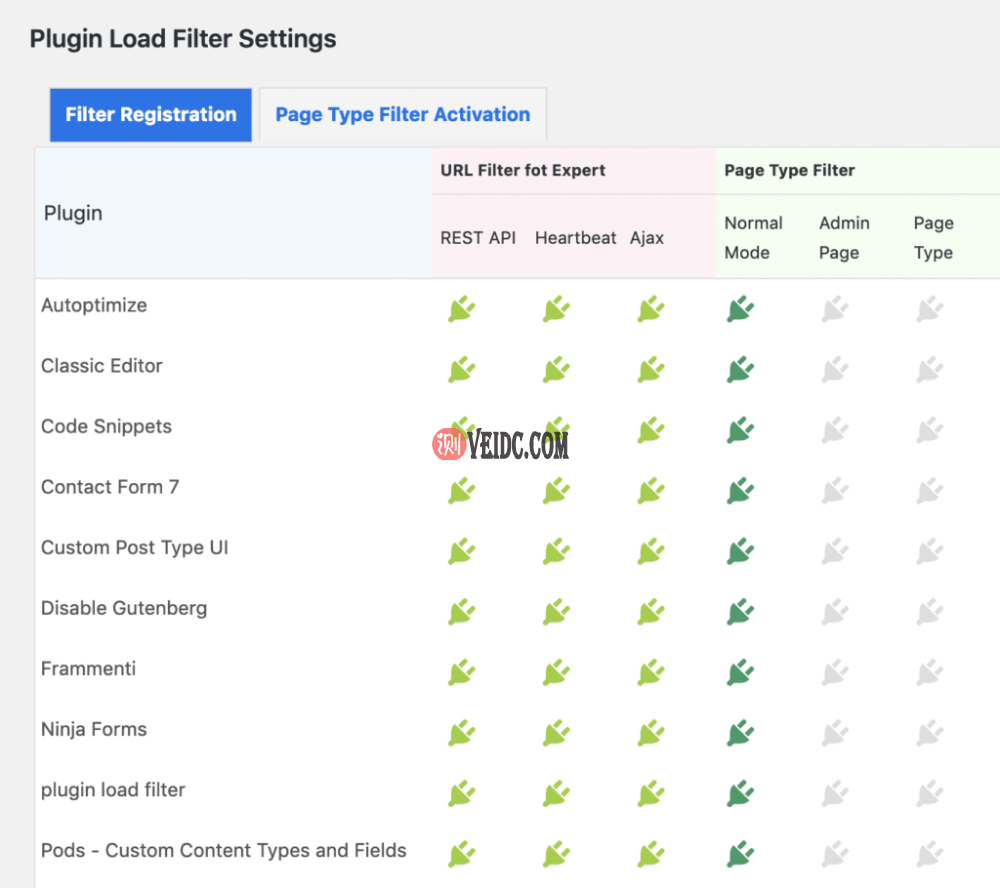Enable Normal Mode plug for Contact Form 7

pyautogui.click(x=739, y=490)
